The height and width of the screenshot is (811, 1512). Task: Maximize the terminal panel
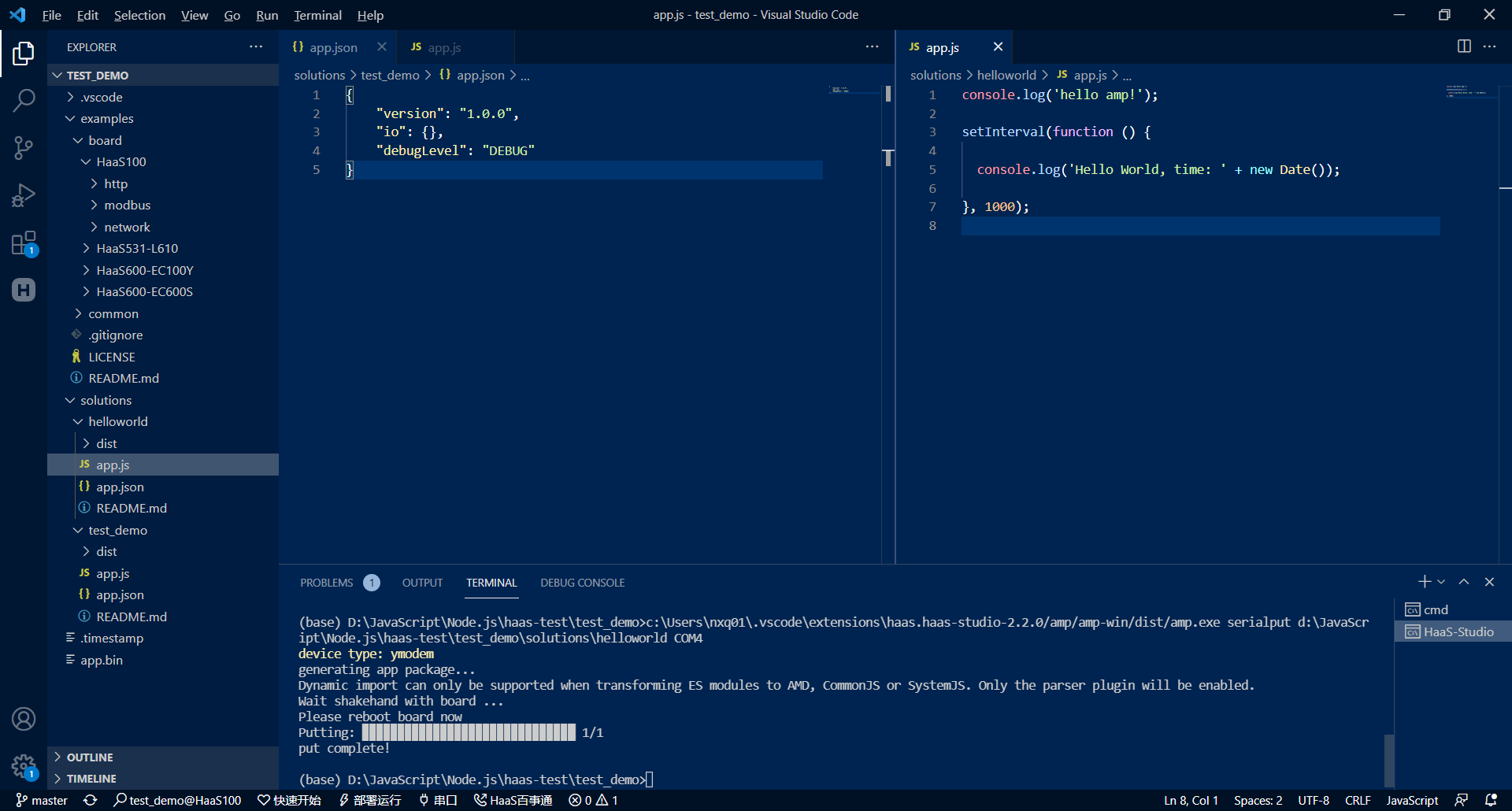pyautogui.click(x=1464, y=582)
